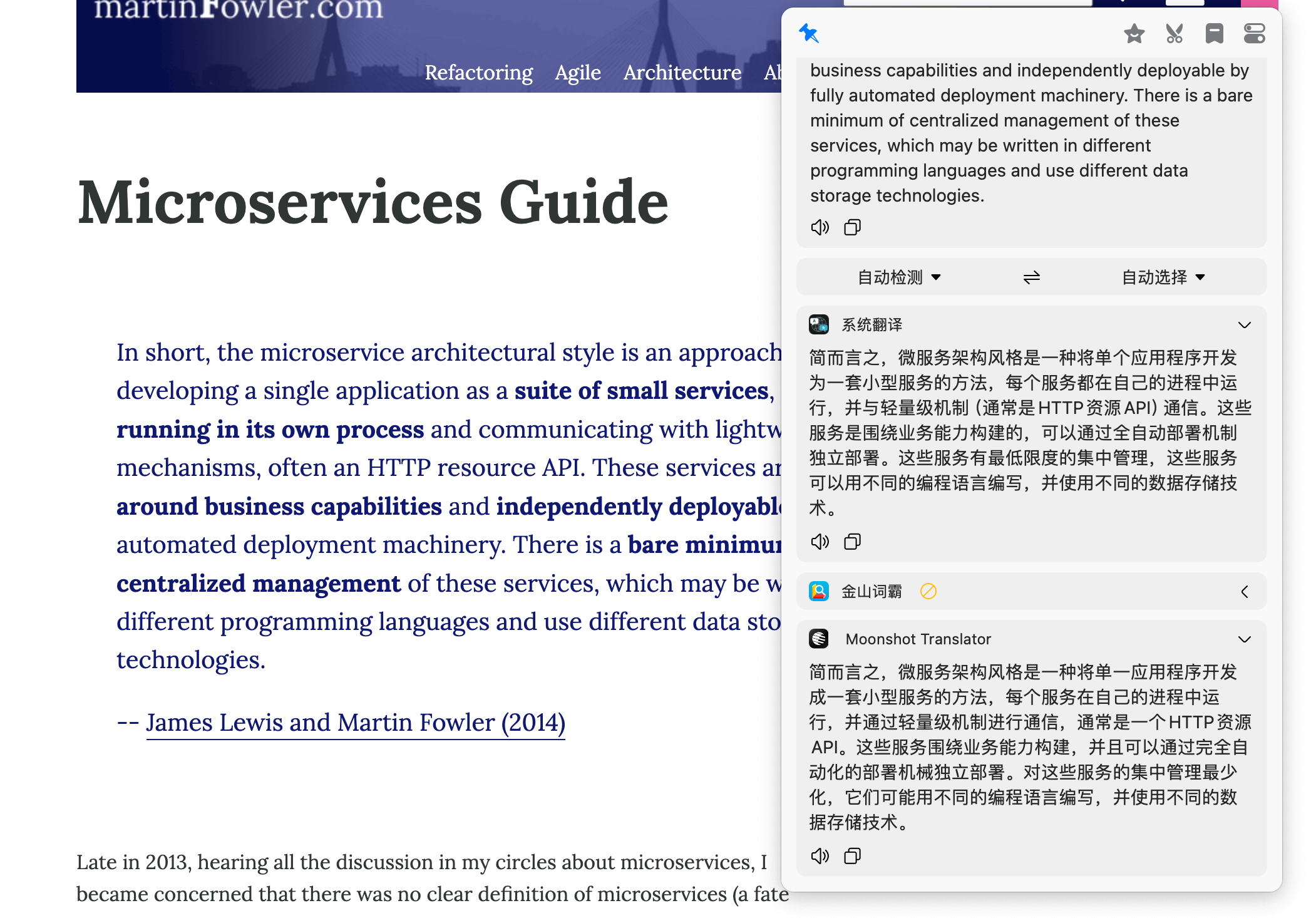1316x918 pixels.
Task: Open the Architecture navigation item
Action: (x=682, y=73)
